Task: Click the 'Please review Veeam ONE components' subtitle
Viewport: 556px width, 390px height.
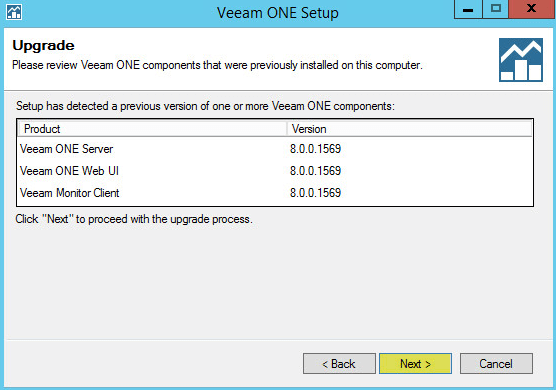Action: [x=217, y=65]
